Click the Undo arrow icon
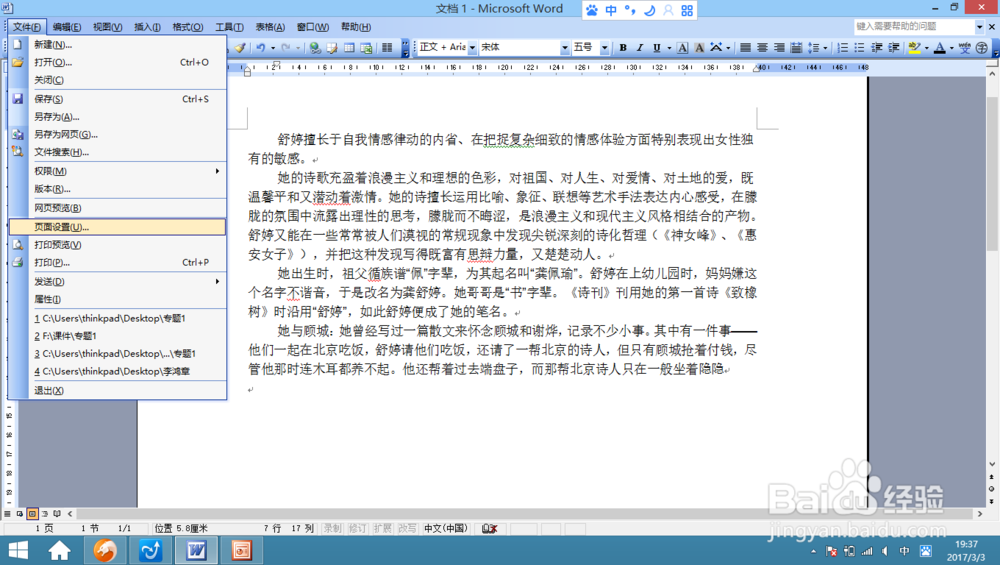The image size is (1000, 565). [x=260, y=48]
